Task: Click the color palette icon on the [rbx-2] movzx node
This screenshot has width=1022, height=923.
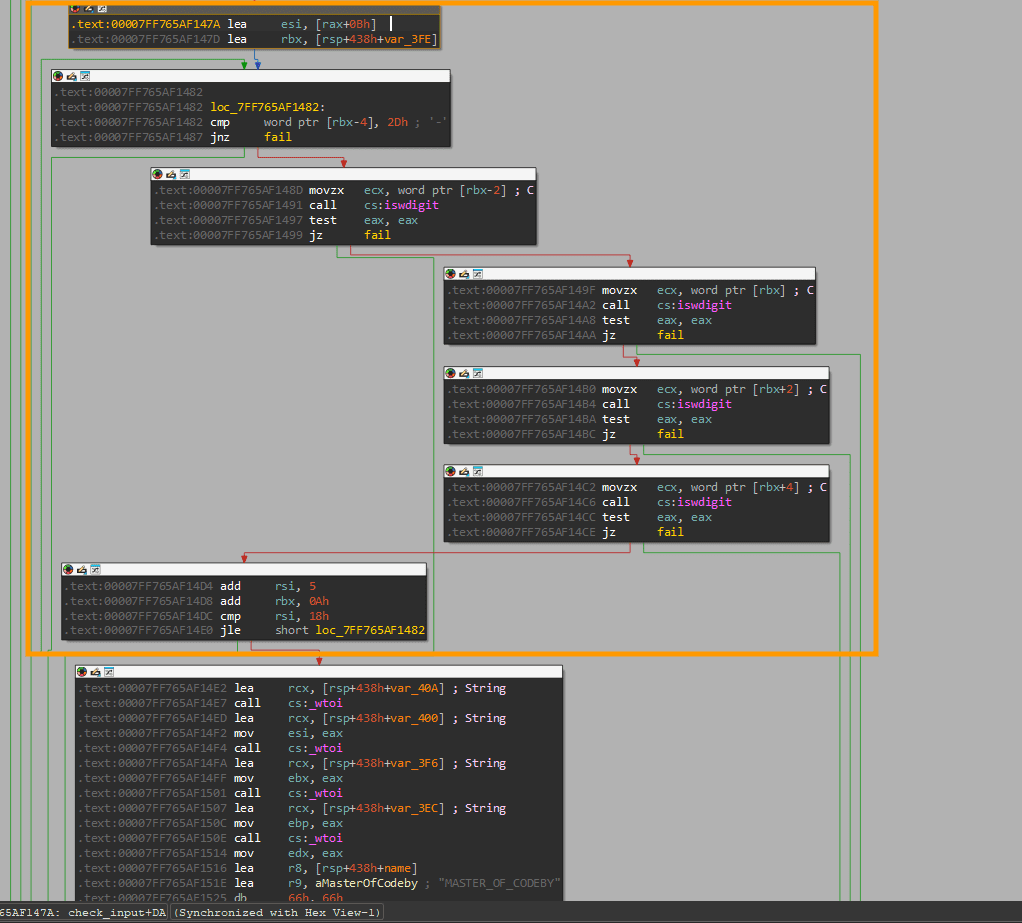Action: point(157,174)
